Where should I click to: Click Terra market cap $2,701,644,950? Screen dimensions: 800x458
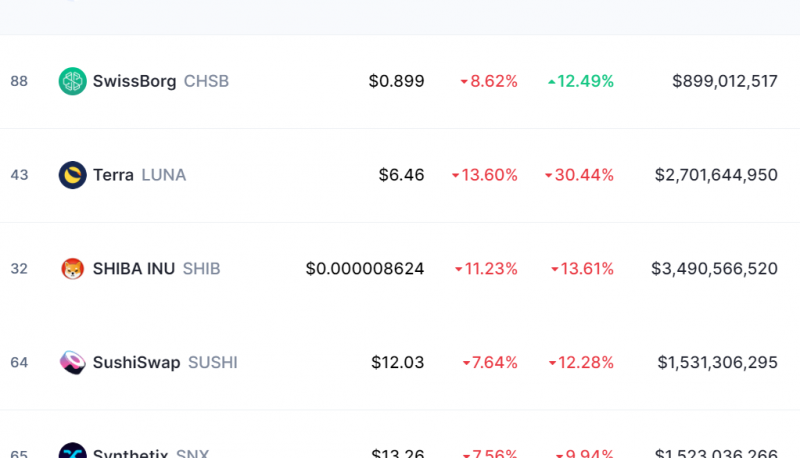click(x=716, y=175)
